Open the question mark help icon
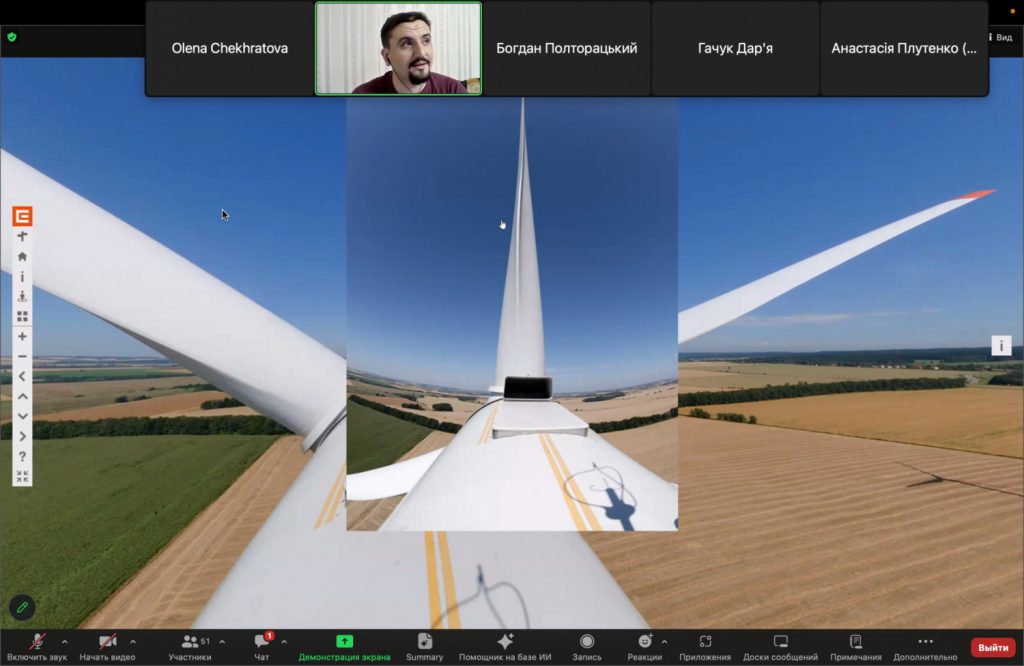 [x=22, y=456]
